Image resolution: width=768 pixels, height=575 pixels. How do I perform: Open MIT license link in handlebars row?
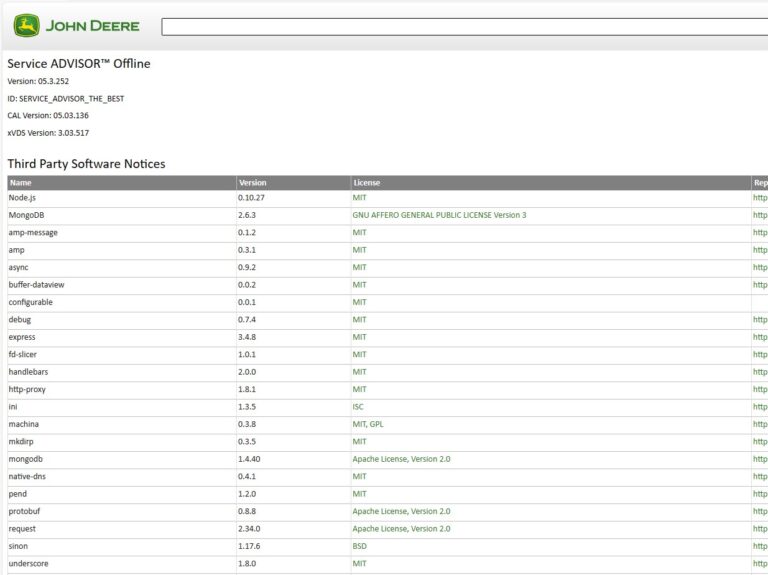[x=359, y=372]
